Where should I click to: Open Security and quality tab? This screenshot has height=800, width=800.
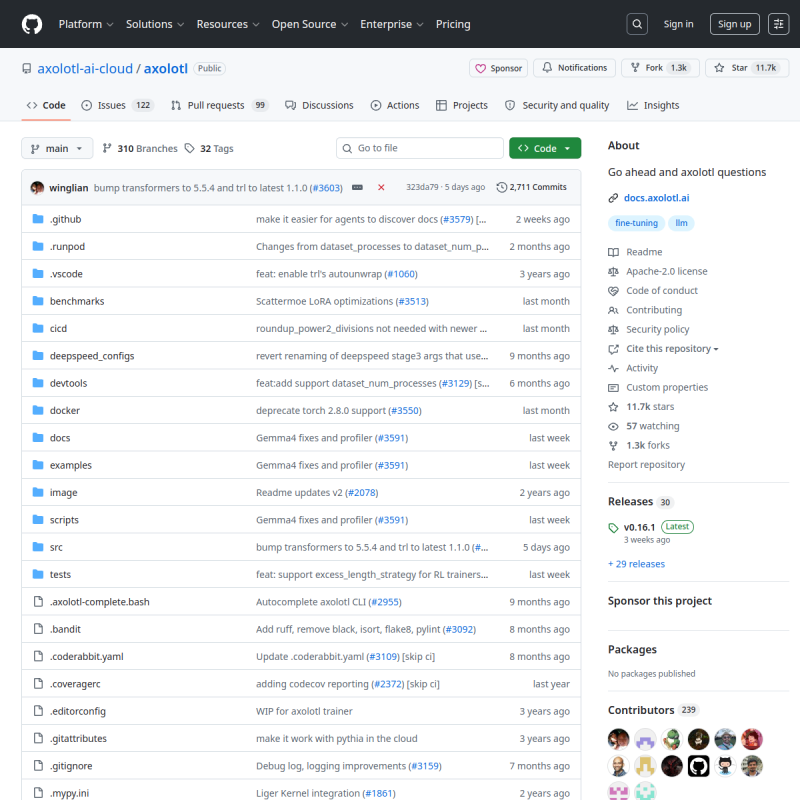tap(557, 105)
